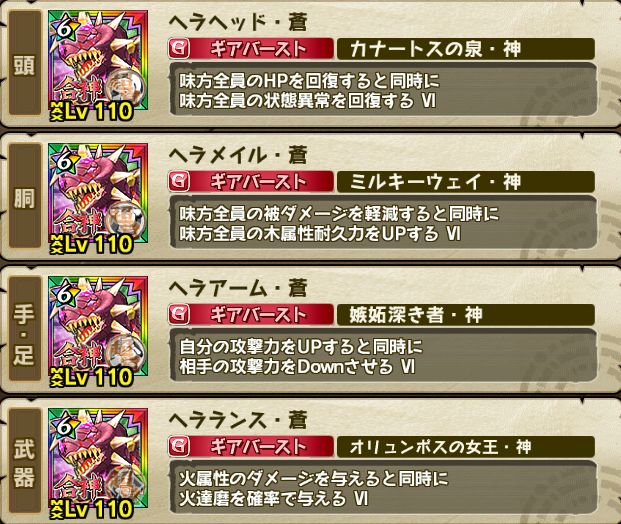Image resolution: width=621 pixels, height=524 pixels.
Task: Click the G badge beside オリュンポスの女王・神
Action: (x=179, y=447)
